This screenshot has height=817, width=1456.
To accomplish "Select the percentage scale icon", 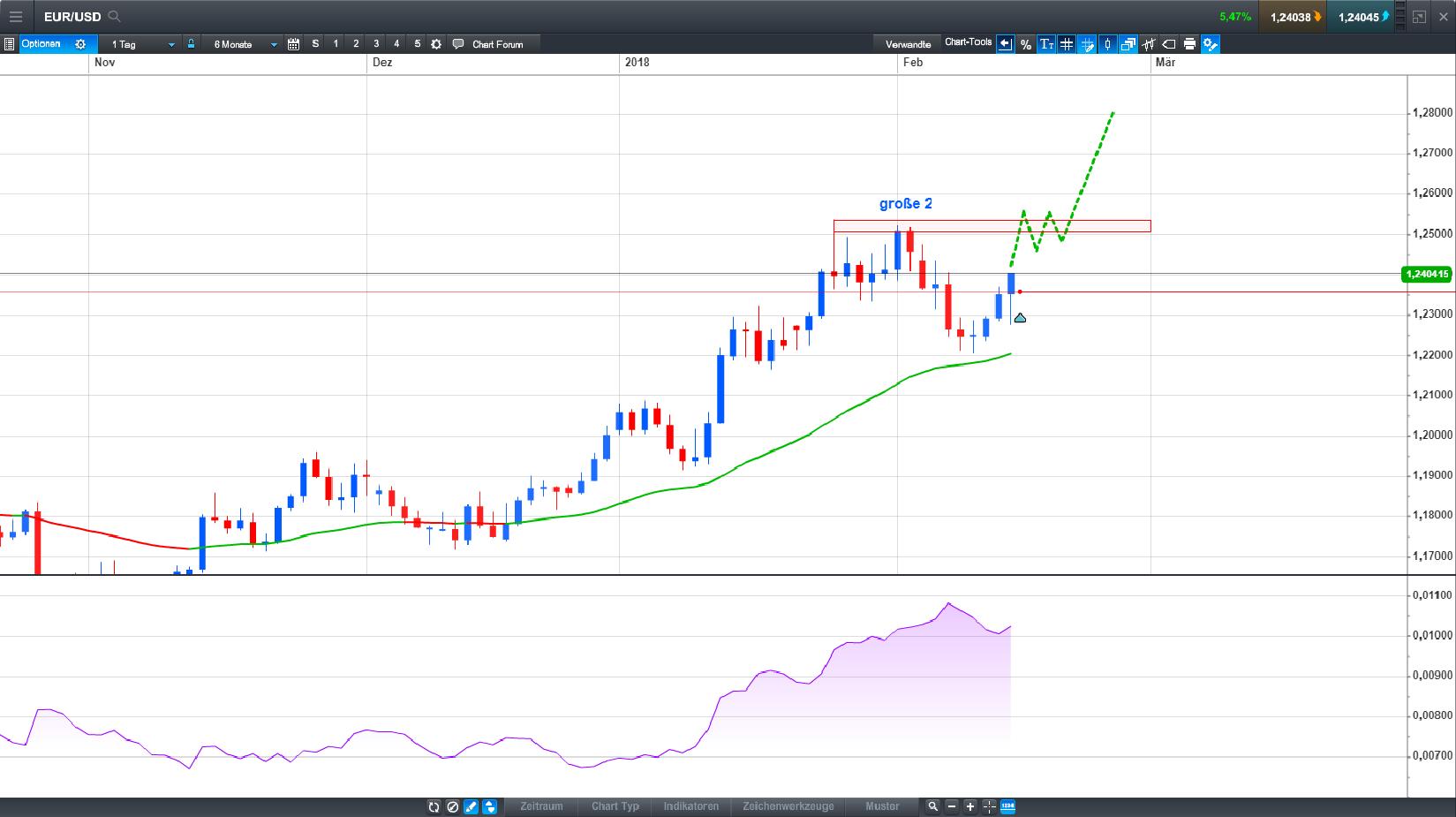I will pyautogui.click(x=1026, y=44).
